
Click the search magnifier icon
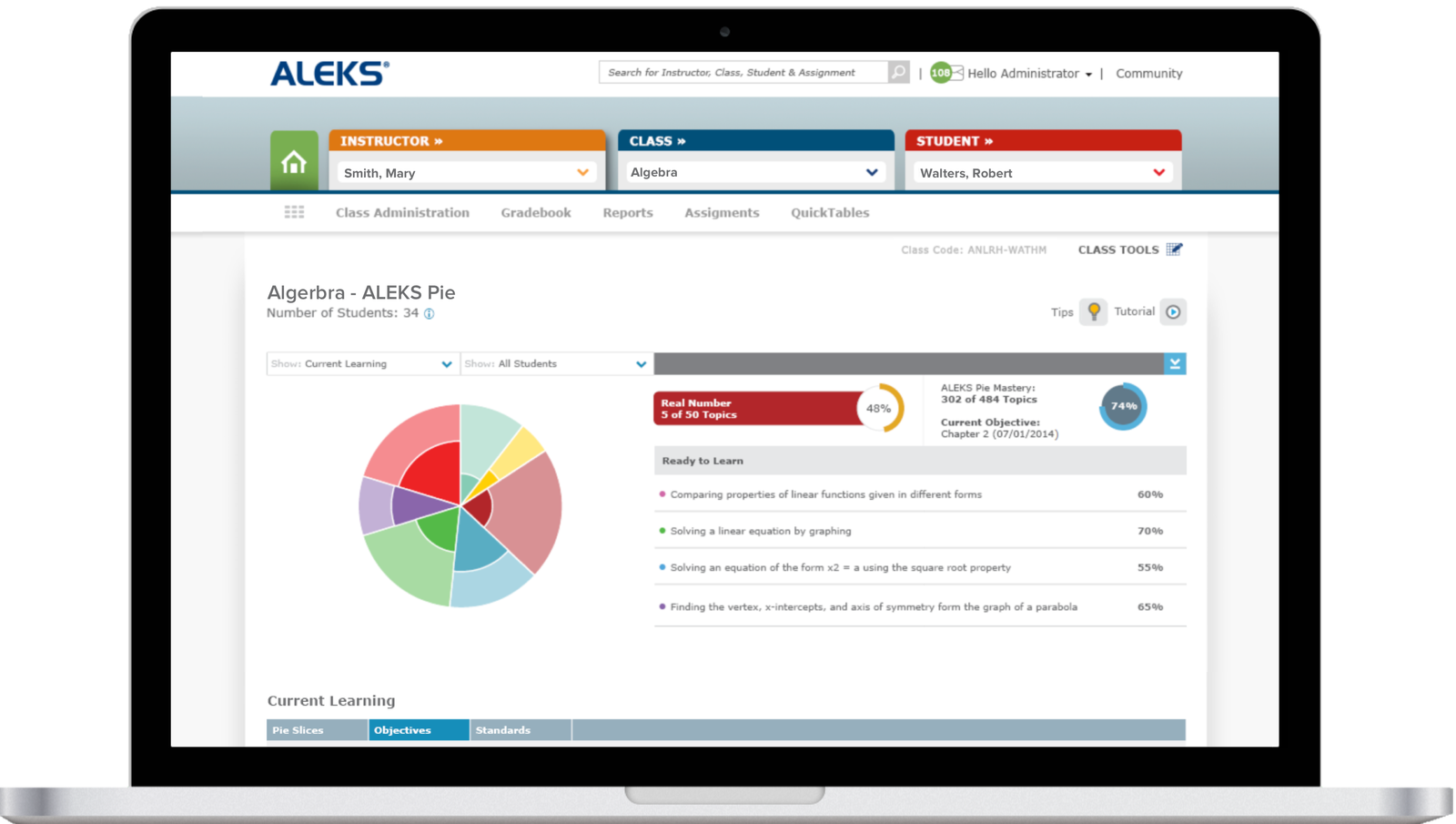898,72
